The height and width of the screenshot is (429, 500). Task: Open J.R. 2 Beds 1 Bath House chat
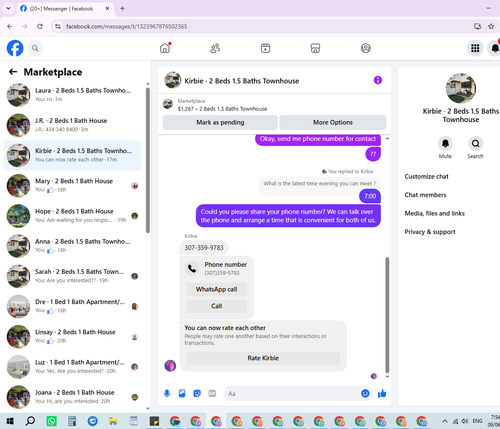[72, 125]
